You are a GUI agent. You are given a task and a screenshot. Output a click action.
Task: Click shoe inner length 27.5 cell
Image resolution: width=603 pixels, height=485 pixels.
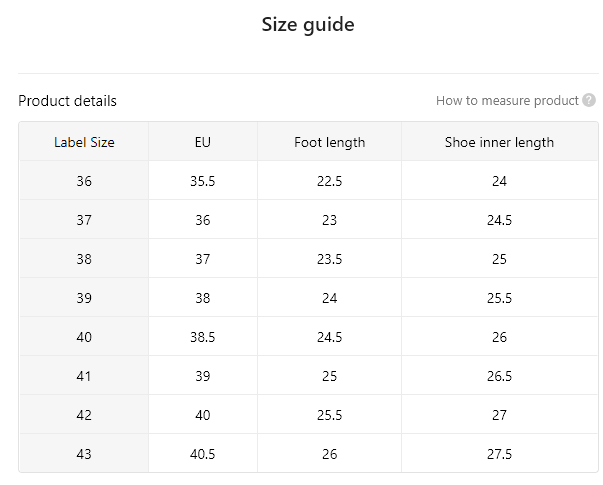[x=499, y=454]
